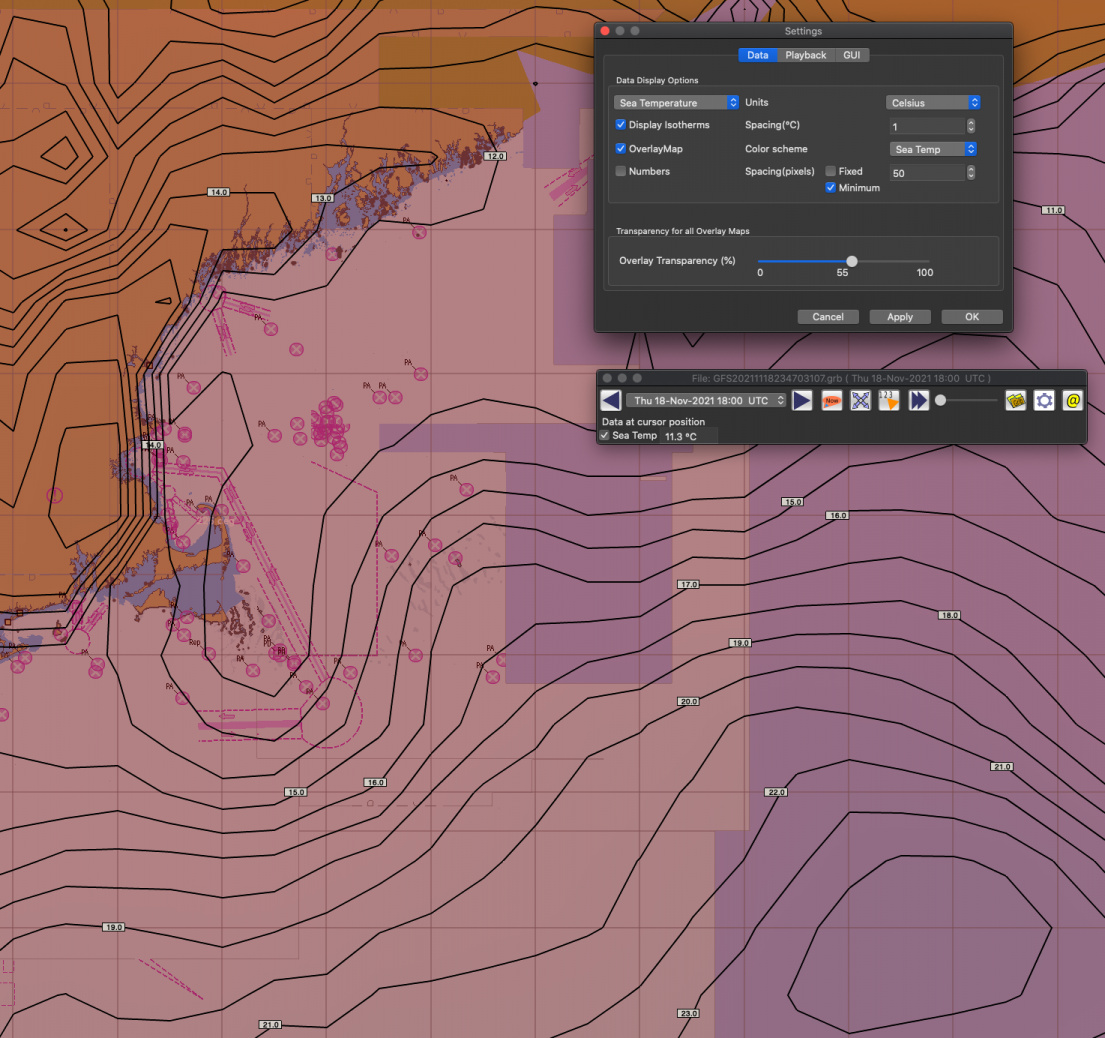Screen dimensions: 1105x1038
Task: Click the Spacing(pixels) field showing 50
Action: pyautogui.click(x=927, y=173)
